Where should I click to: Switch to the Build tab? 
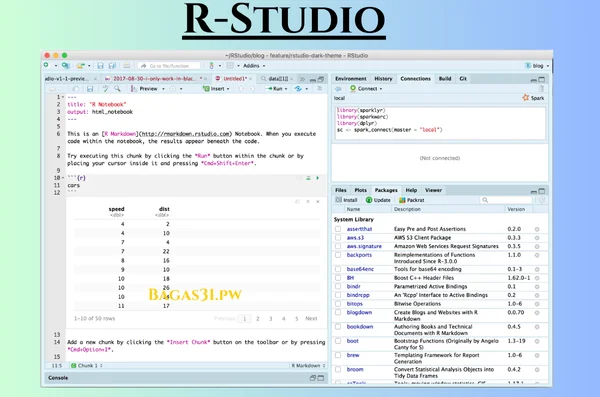tap(445, 78)
